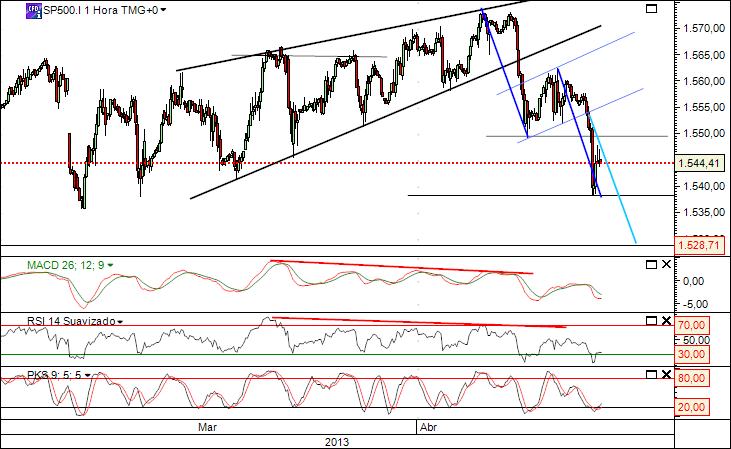Open the SP500.I 1 Hora TMG+0 dropdown

[163, 10]
